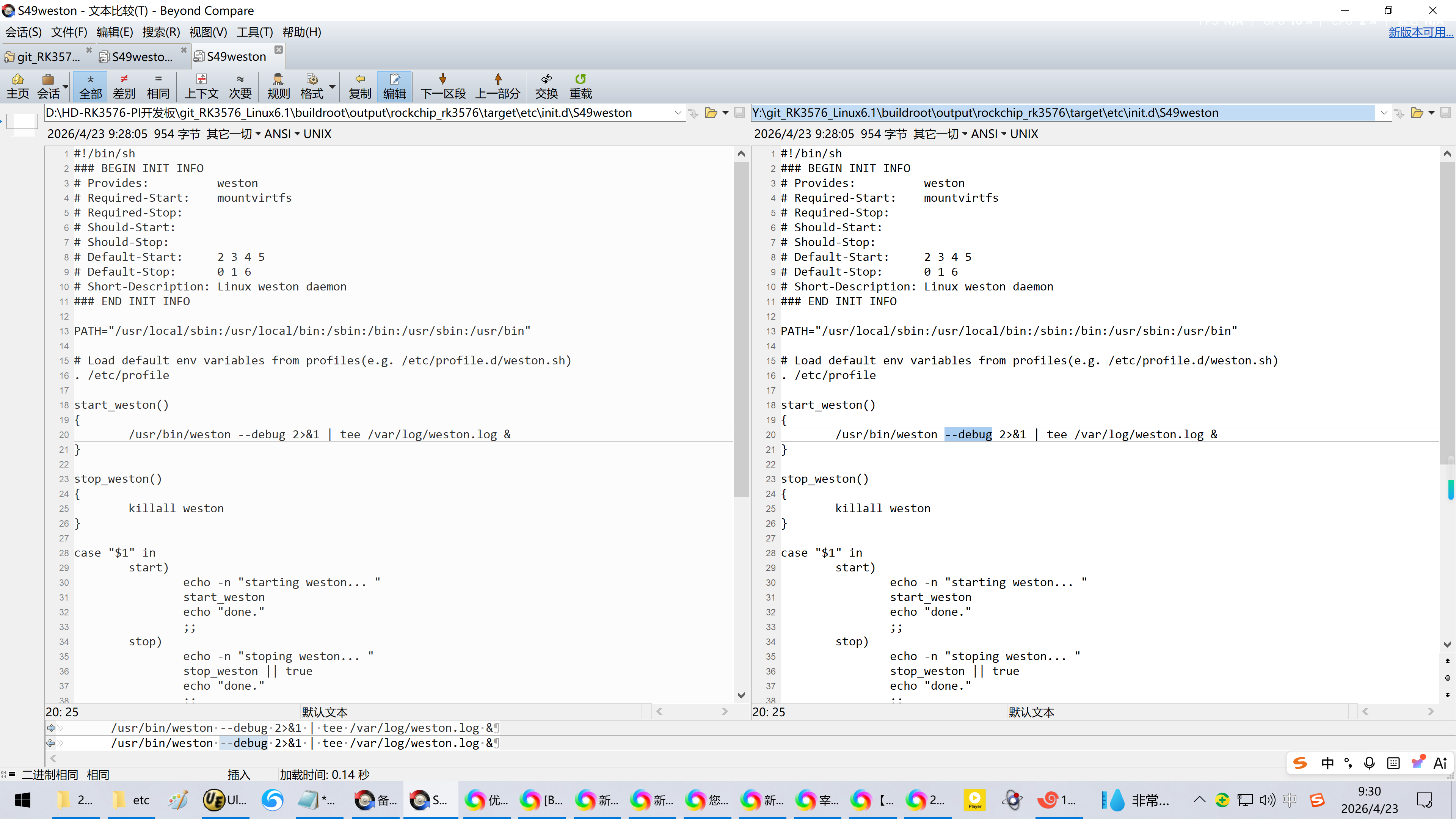Click the Context (上下文) toolbar button
1456x819 pixels.
201,86
